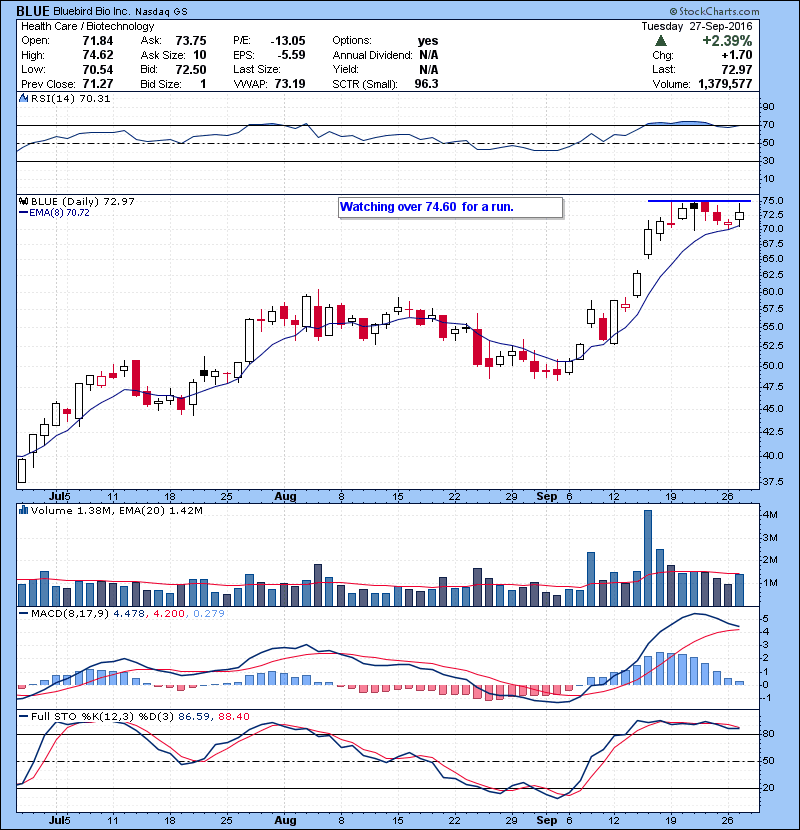Viewport: 800px width, 830px height.
Task: Click the VWAP value 73.19
Action: click(290, 84)
